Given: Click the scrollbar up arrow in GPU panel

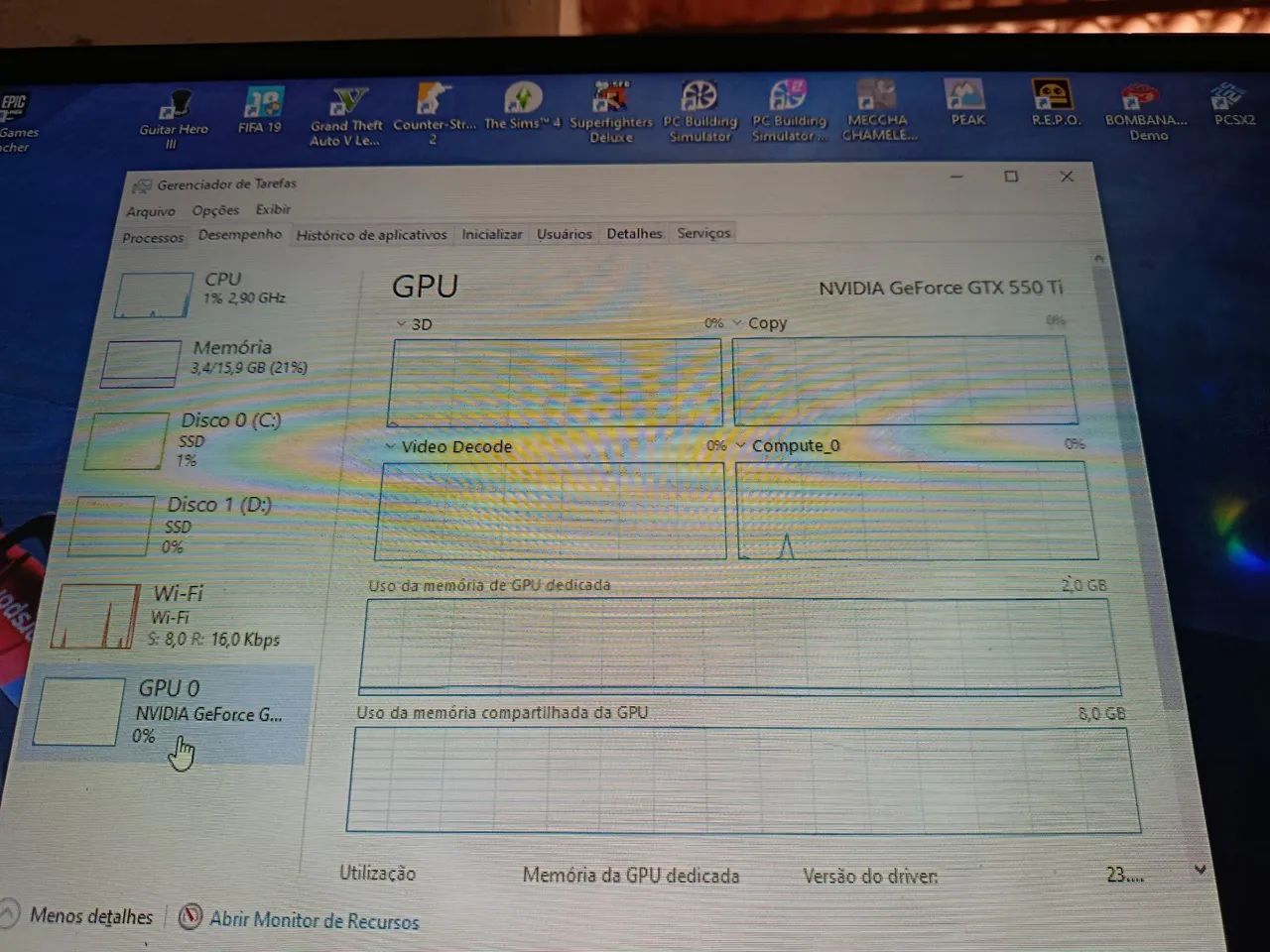Looking at the screenshot, I should (x=1099, y=258).
